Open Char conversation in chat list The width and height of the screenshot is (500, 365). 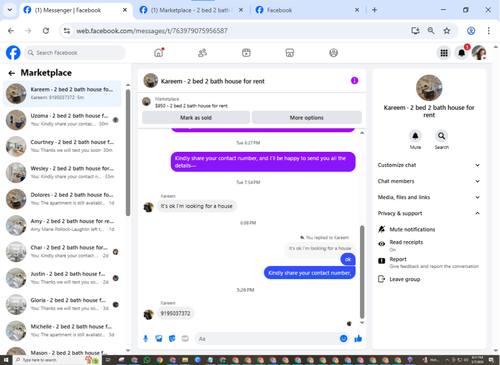[63, 251]
